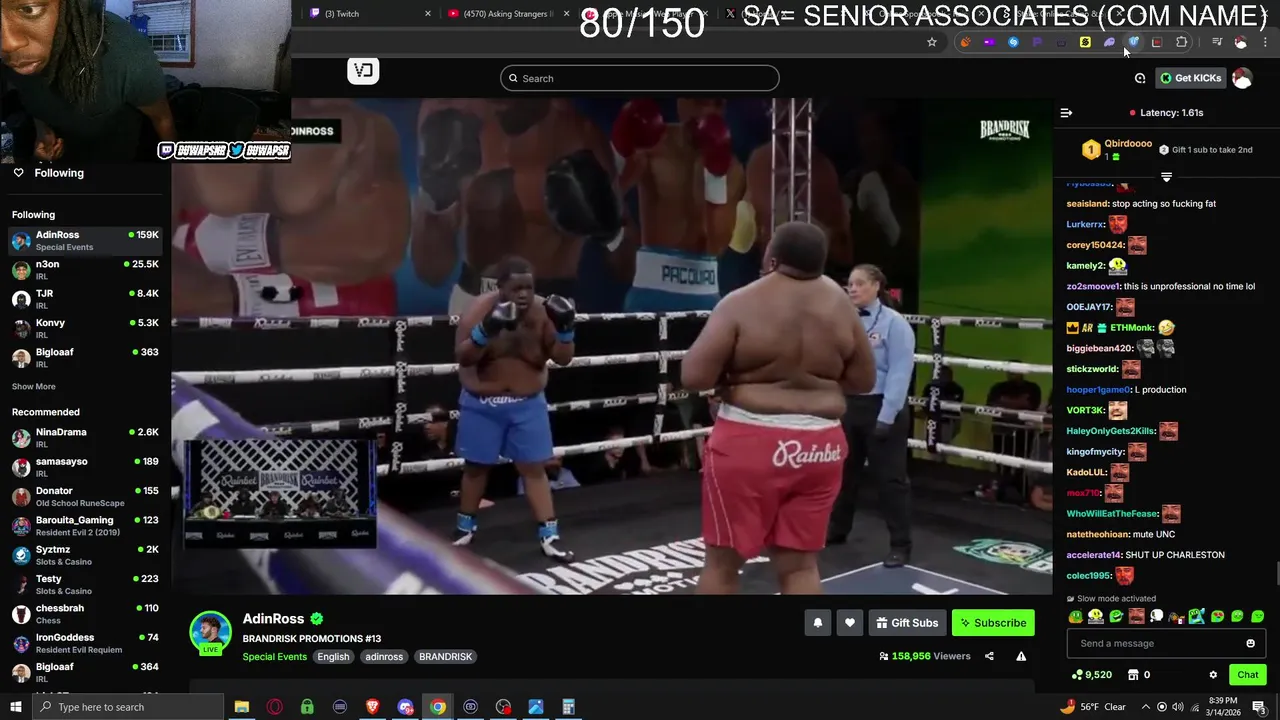Open IronGoddess Resident Evil Requiem channel
Viewport: 1280px width, 720px height.
[85, 642]
